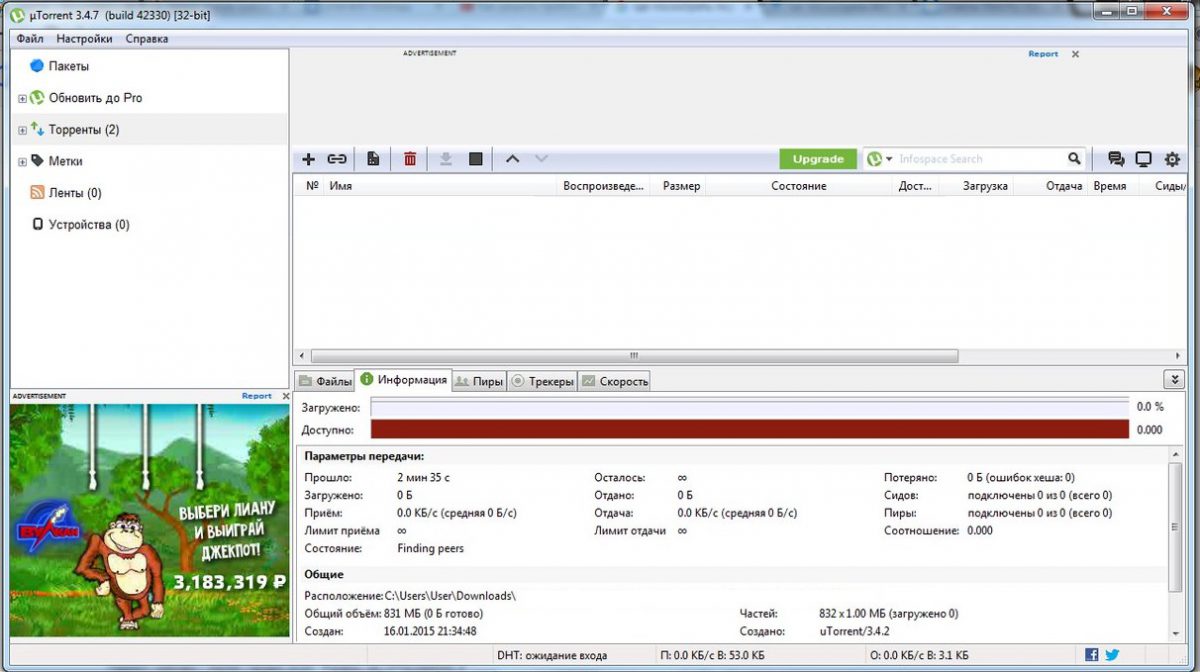Click the search magnifier icon
Screen dimensions: 1200x672
(1074, 159)
